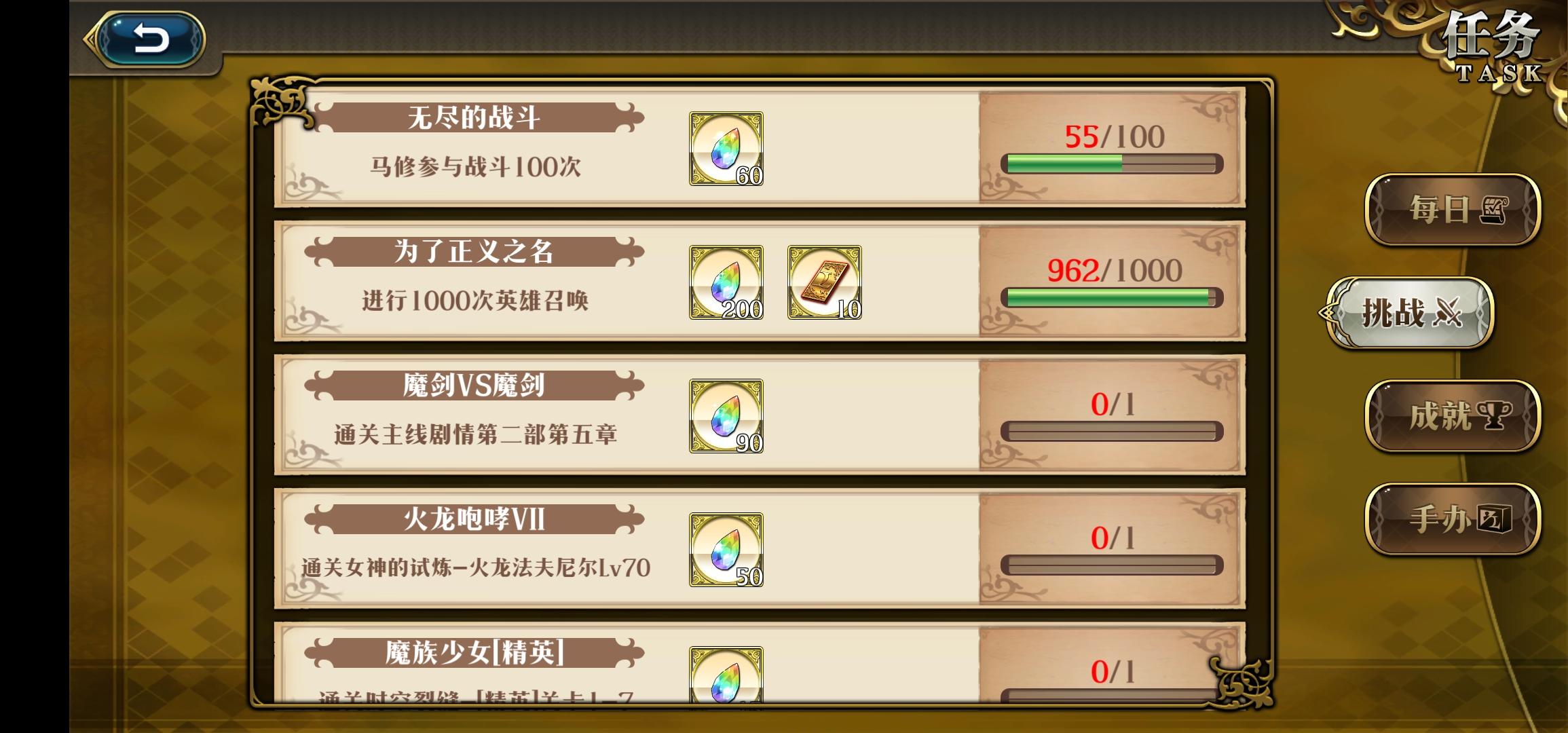The height and width of the screenshot is (733, 1568).
Task: Select the 无尽的战斗 task title
Action: [x=474, y=118]
